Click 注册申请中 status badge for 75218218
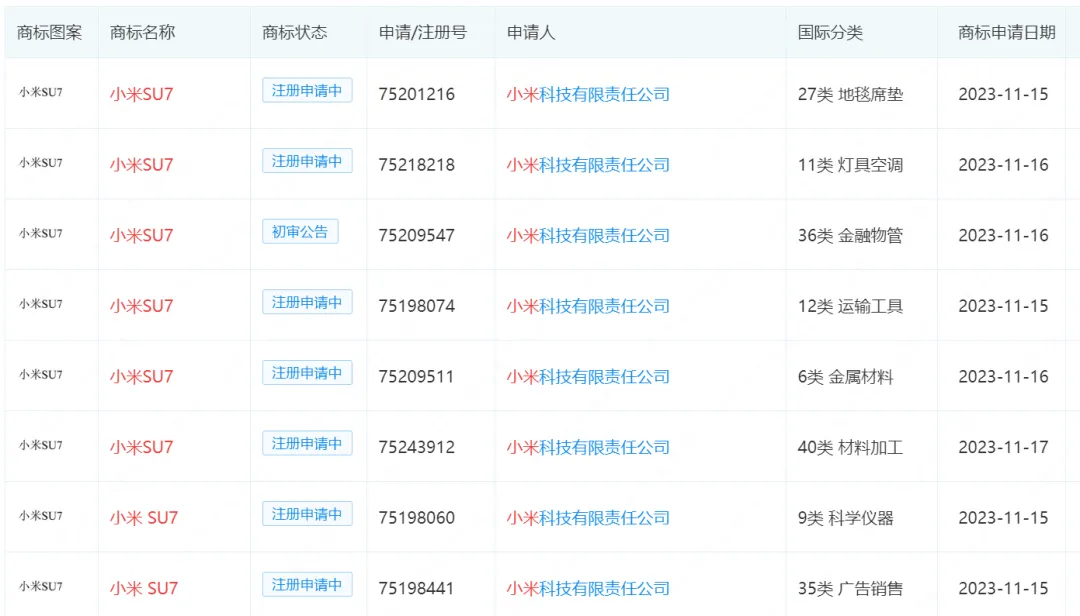1080x616 pixels. pyautogui.click(x=307, y=161)
